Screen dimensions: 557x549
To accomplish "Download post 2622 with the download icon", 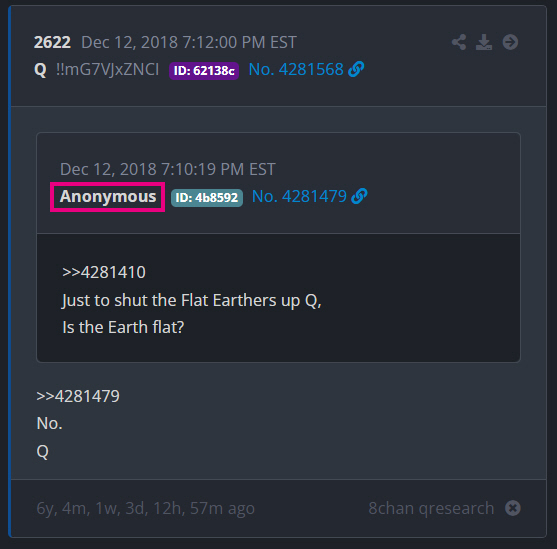I will (x=484, y=42).
